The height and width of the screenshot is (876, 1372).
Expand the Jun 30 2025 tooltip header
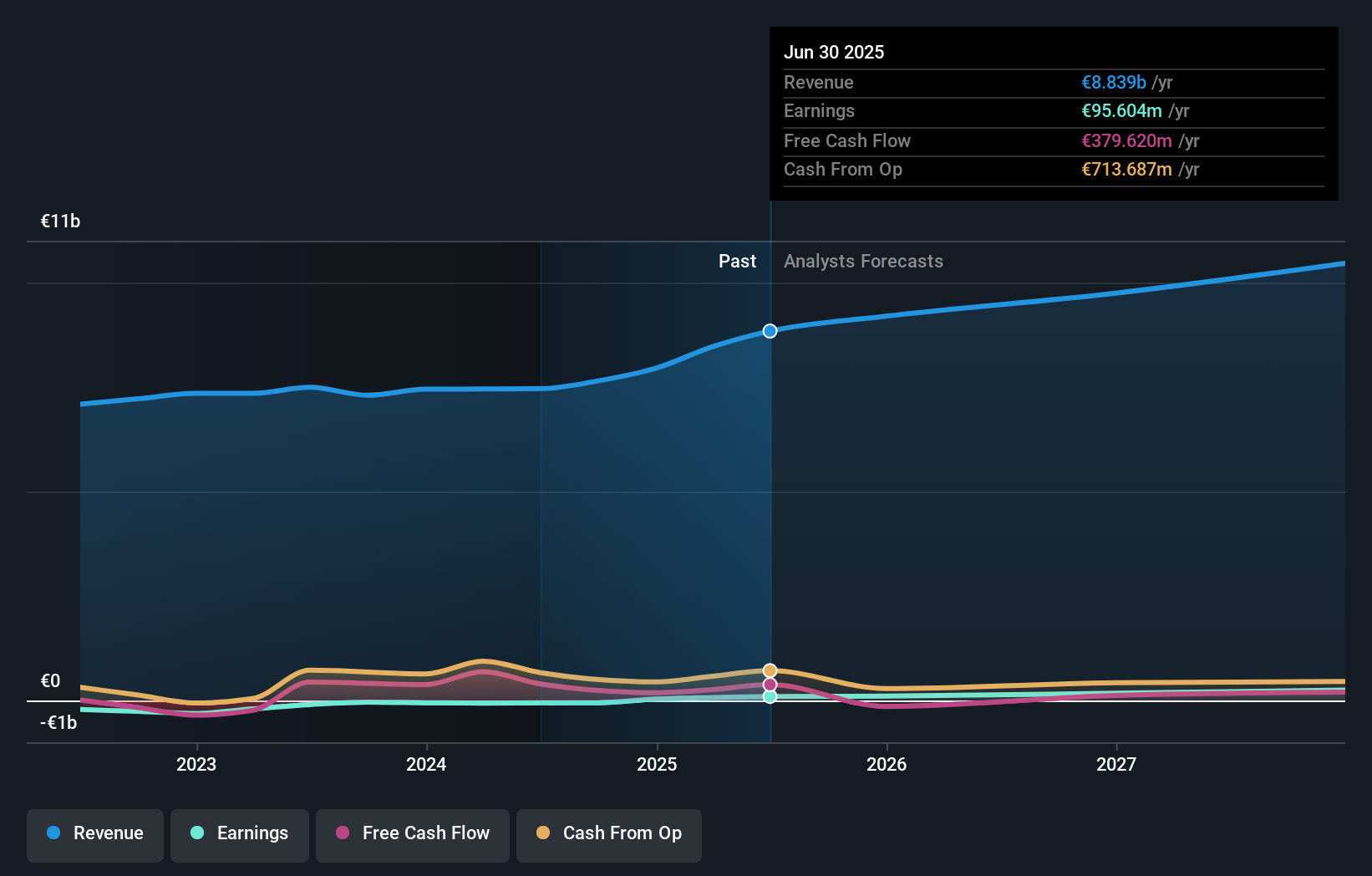pos(834,52)
